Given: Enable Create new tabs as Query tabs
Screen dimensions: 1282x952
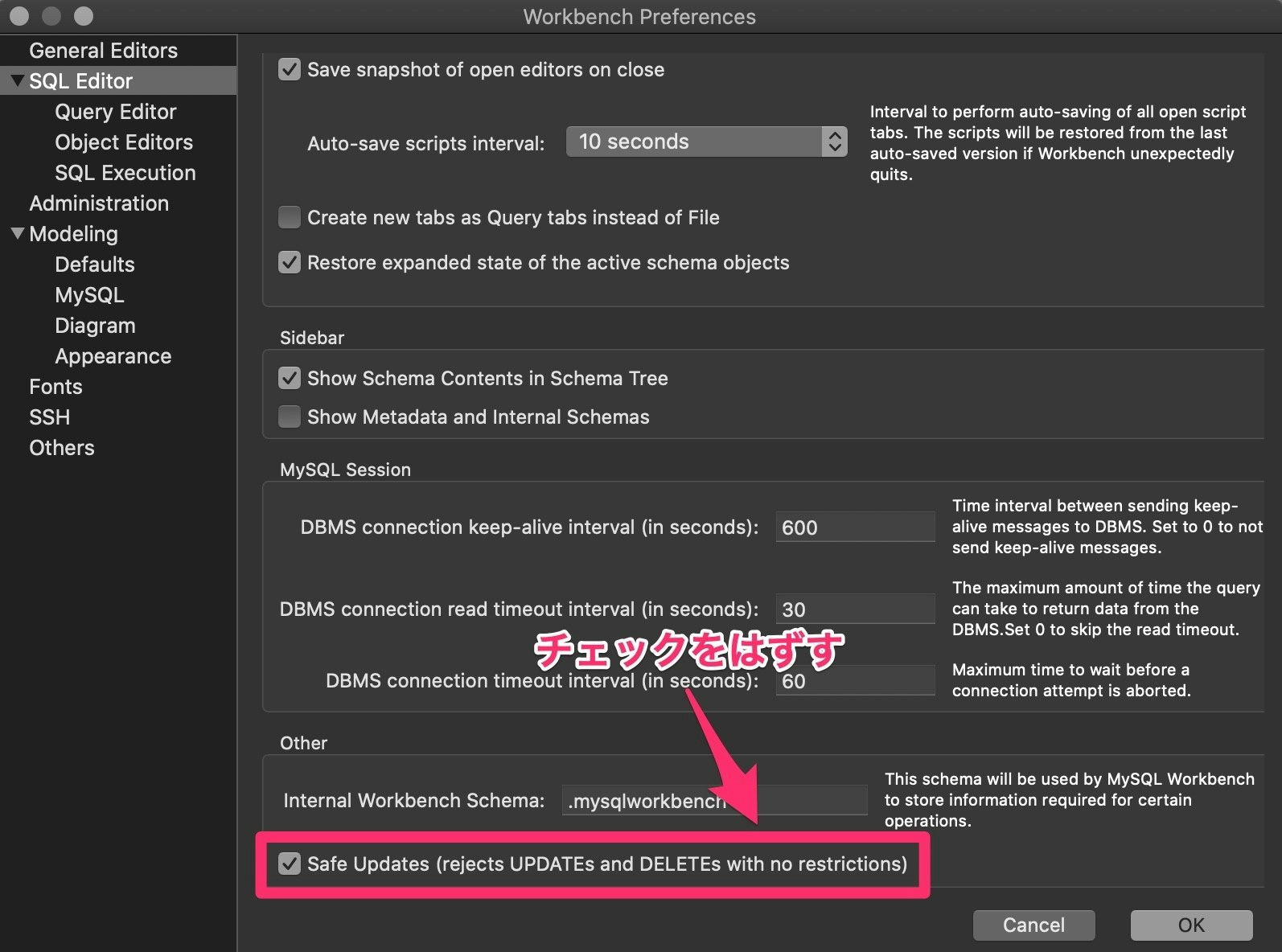Looking at the screenshot, I should point(290,217).
